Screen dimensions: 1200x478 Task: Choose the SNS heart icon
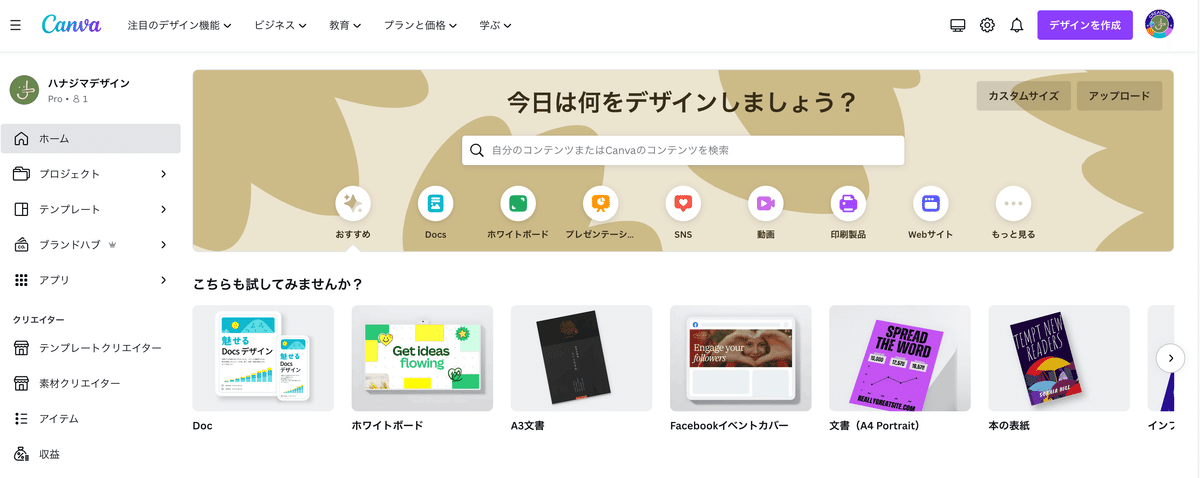pos(683,203)
